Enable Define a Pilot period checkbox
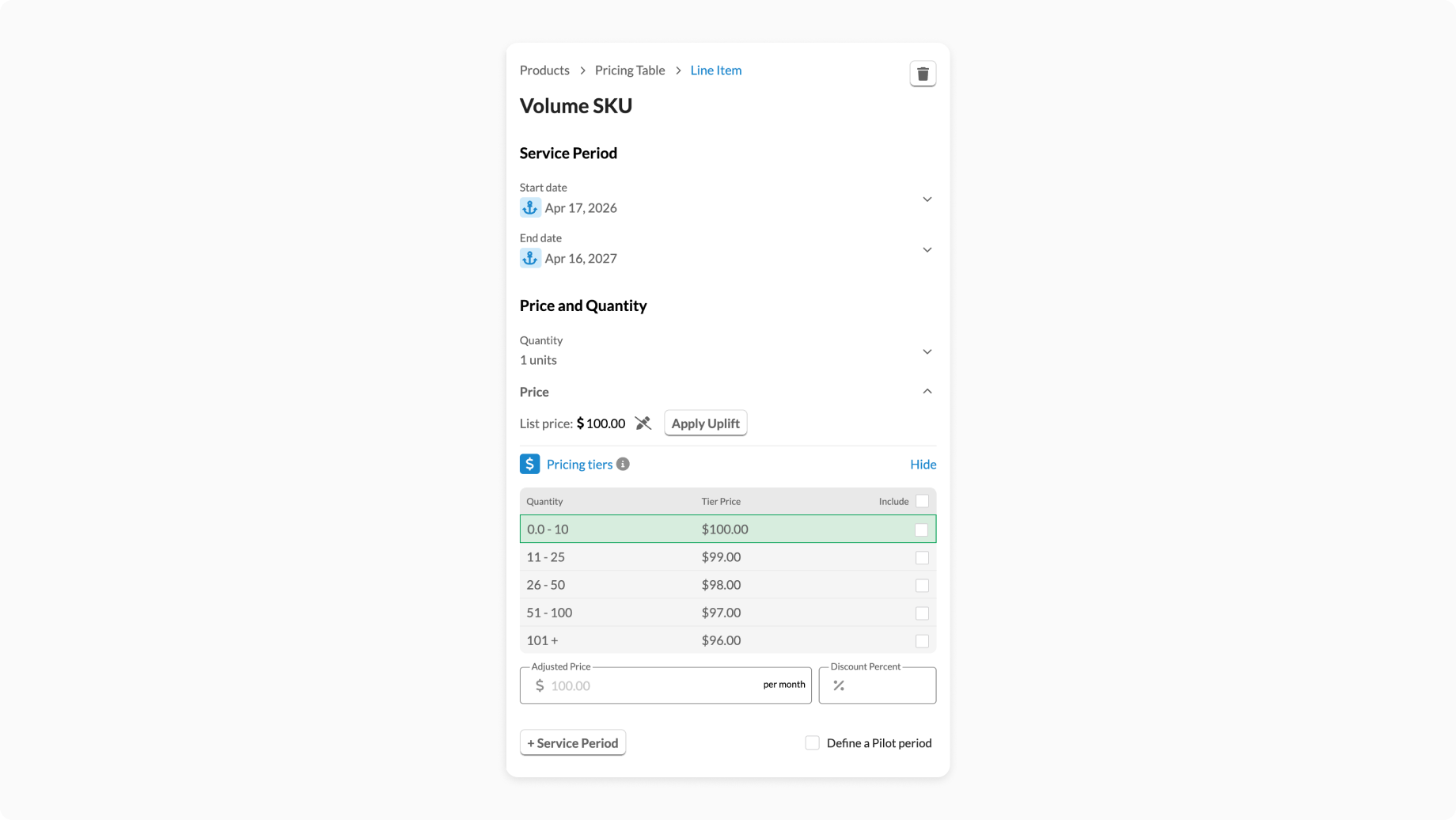Viewport: 1456px width, 820px height. 812,742
